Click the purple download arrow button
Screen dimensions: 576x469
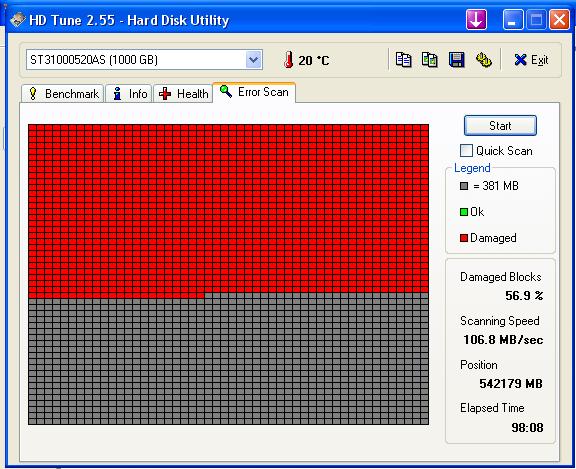(476, 19)
